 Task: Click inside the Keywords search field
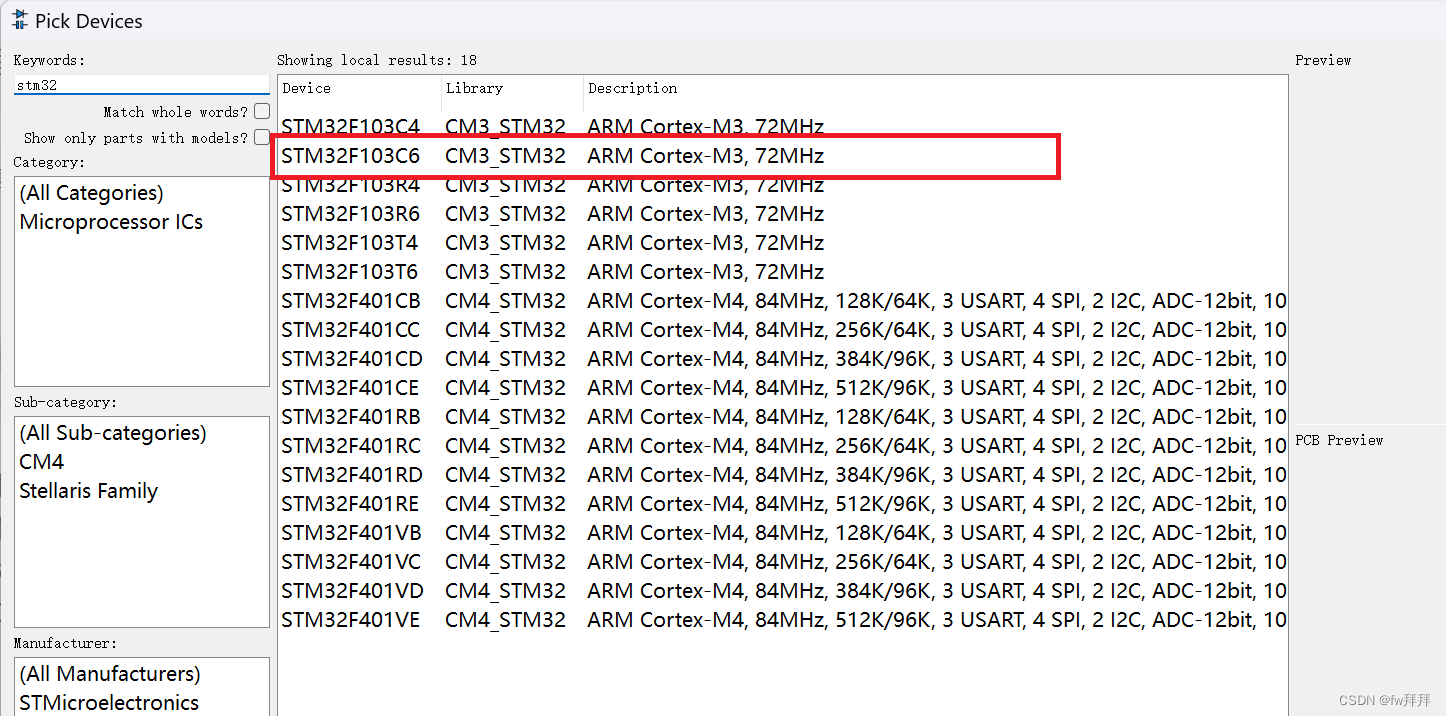point(140,84)
